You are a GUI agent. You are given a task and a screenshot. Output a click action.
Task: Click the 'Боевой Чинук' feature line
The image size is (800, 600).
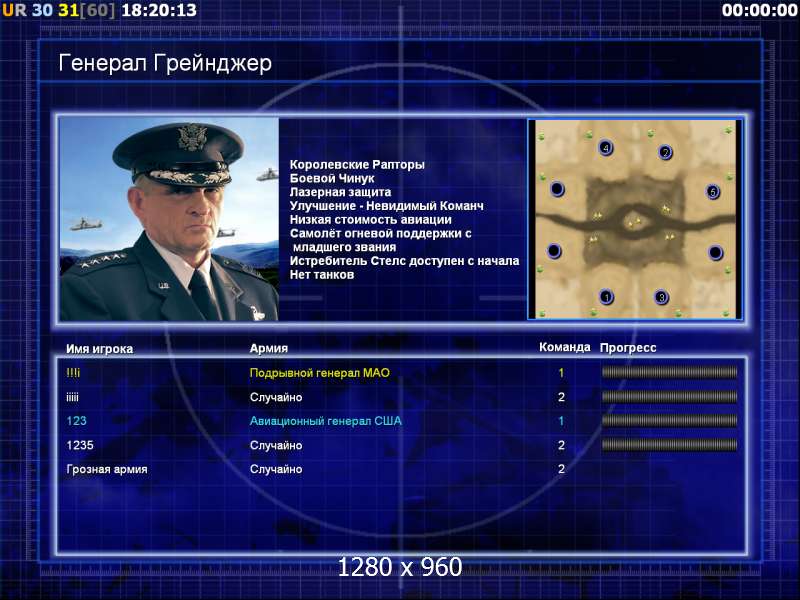[332, 178]
